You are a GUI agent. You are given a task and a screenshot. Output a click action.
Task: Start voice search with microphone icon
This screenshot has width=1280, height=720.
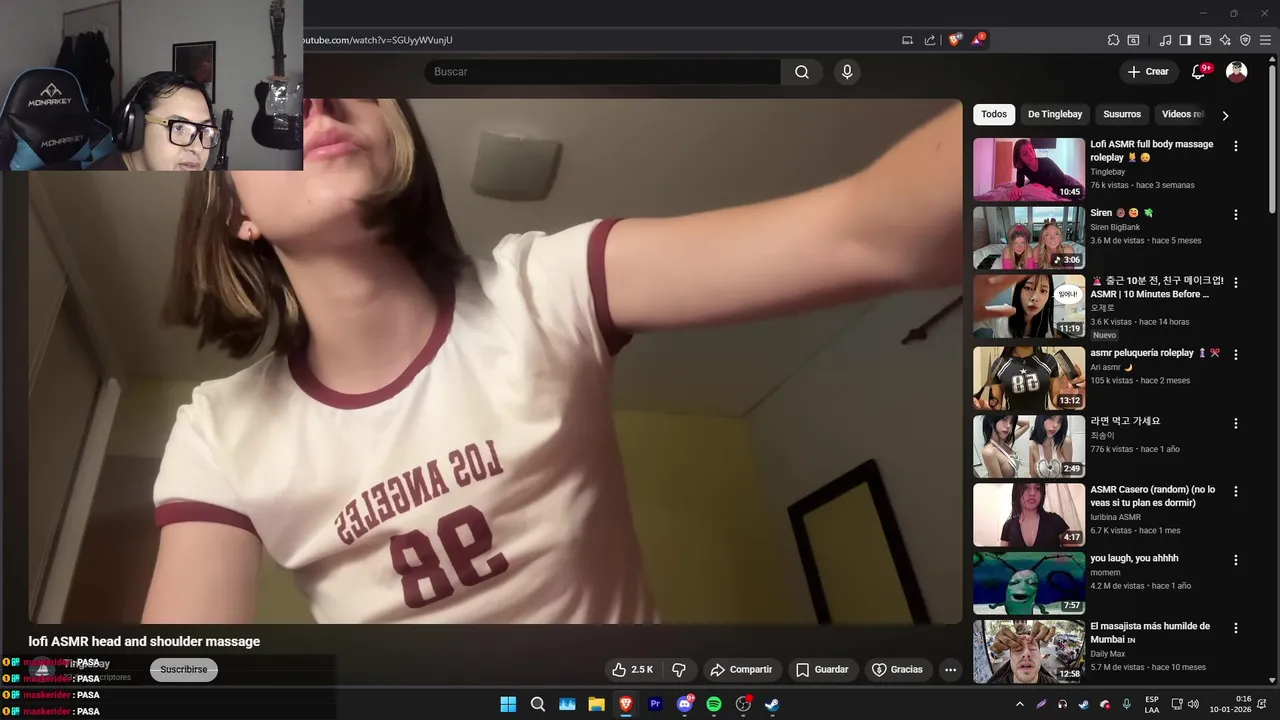click(847, 72)
